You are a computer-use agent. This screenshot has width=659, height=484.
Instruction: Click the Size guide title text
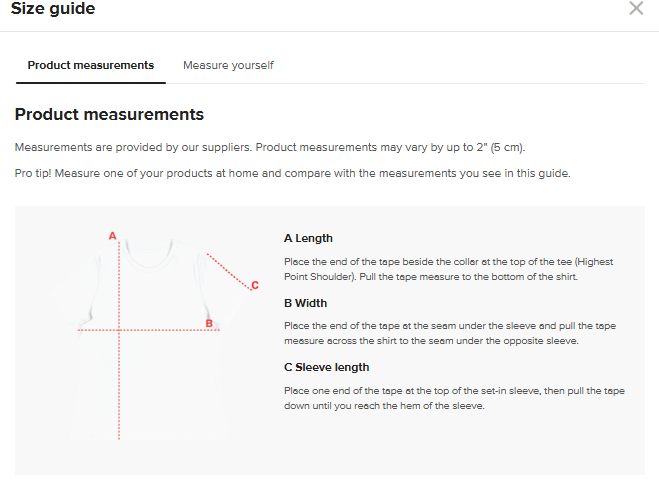(53, 9)
